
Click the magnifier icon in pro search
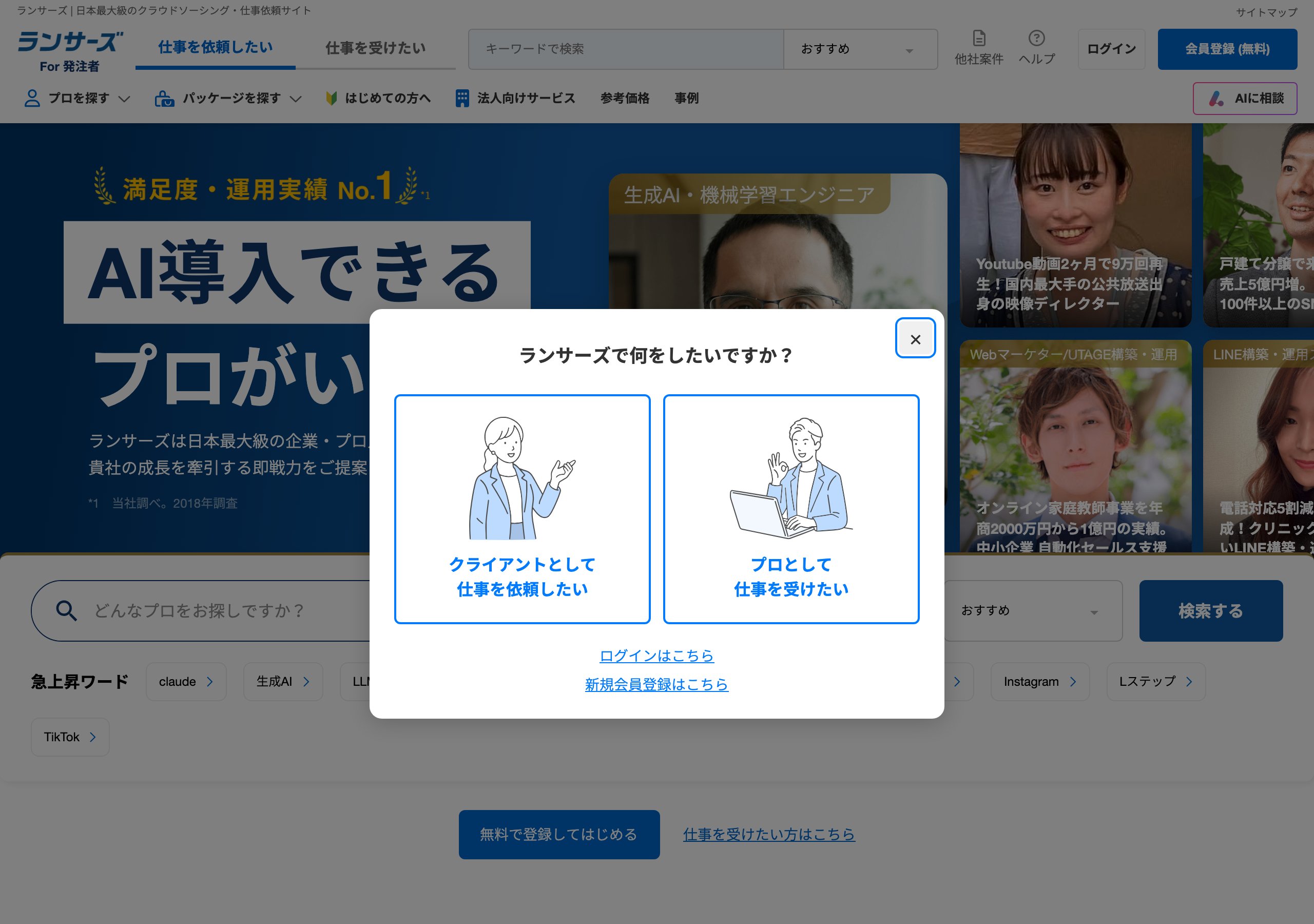pyautogui.click(x=66, y=610)
